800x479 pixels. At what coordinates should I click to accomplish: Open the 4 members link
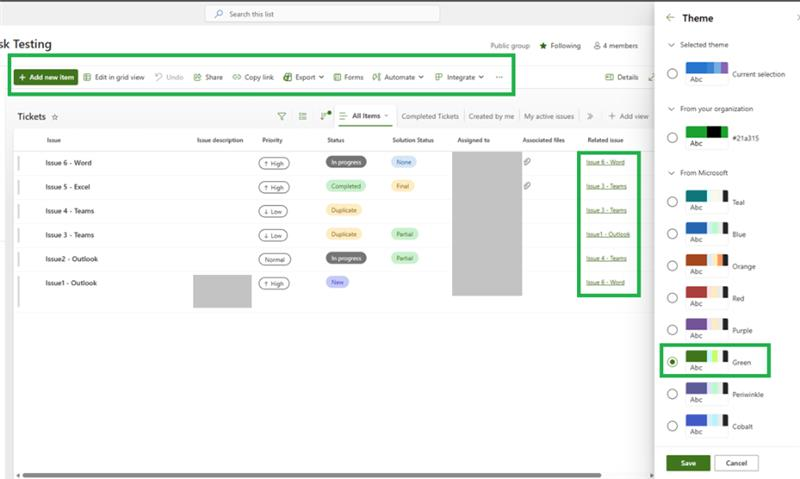coord(615,45)
